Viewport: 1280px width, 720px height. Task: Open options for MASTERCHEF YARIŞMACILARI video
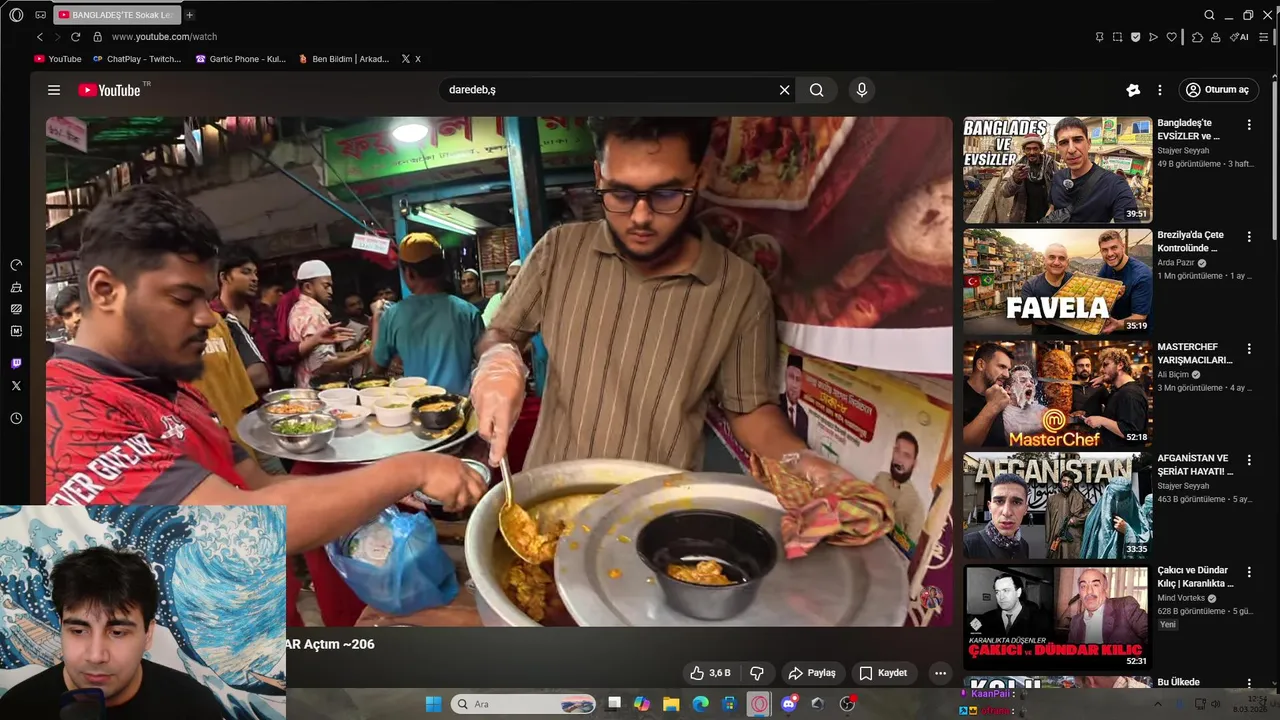(x=1249, y=349)
